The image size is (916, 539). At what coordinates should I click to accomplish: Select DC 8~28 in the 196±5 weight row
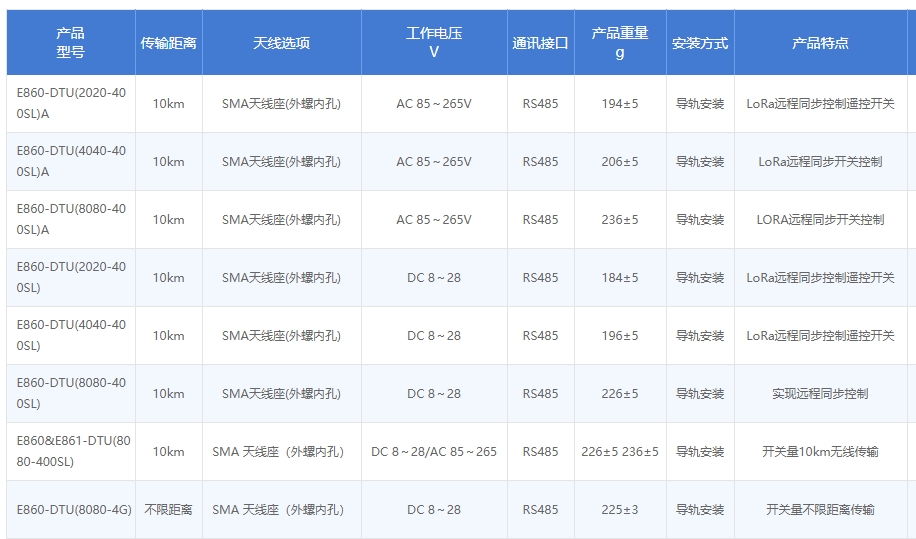coord(434,335)
